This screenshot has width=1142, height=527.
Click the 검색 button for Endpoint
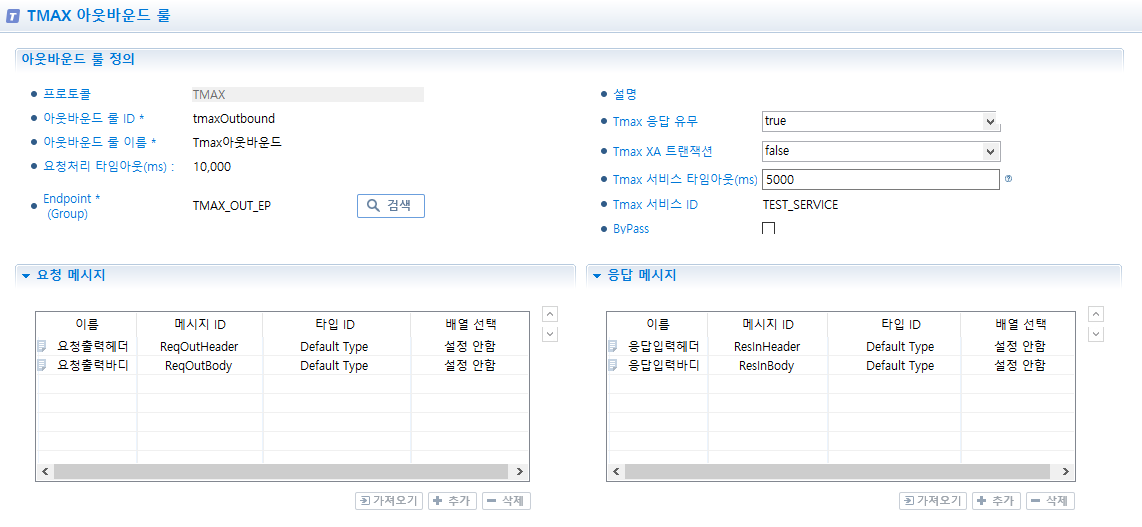click(391, 206)
